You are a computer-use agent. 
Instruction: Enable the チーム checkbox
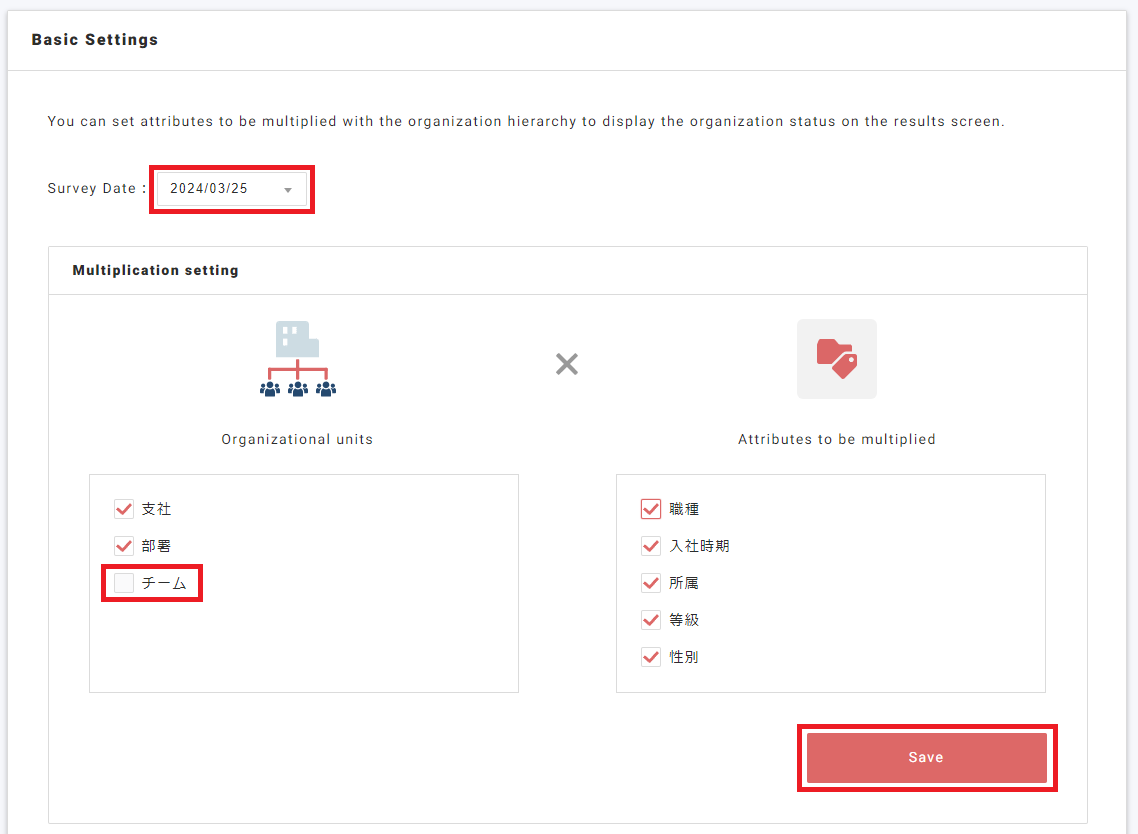tap(124, 583)
